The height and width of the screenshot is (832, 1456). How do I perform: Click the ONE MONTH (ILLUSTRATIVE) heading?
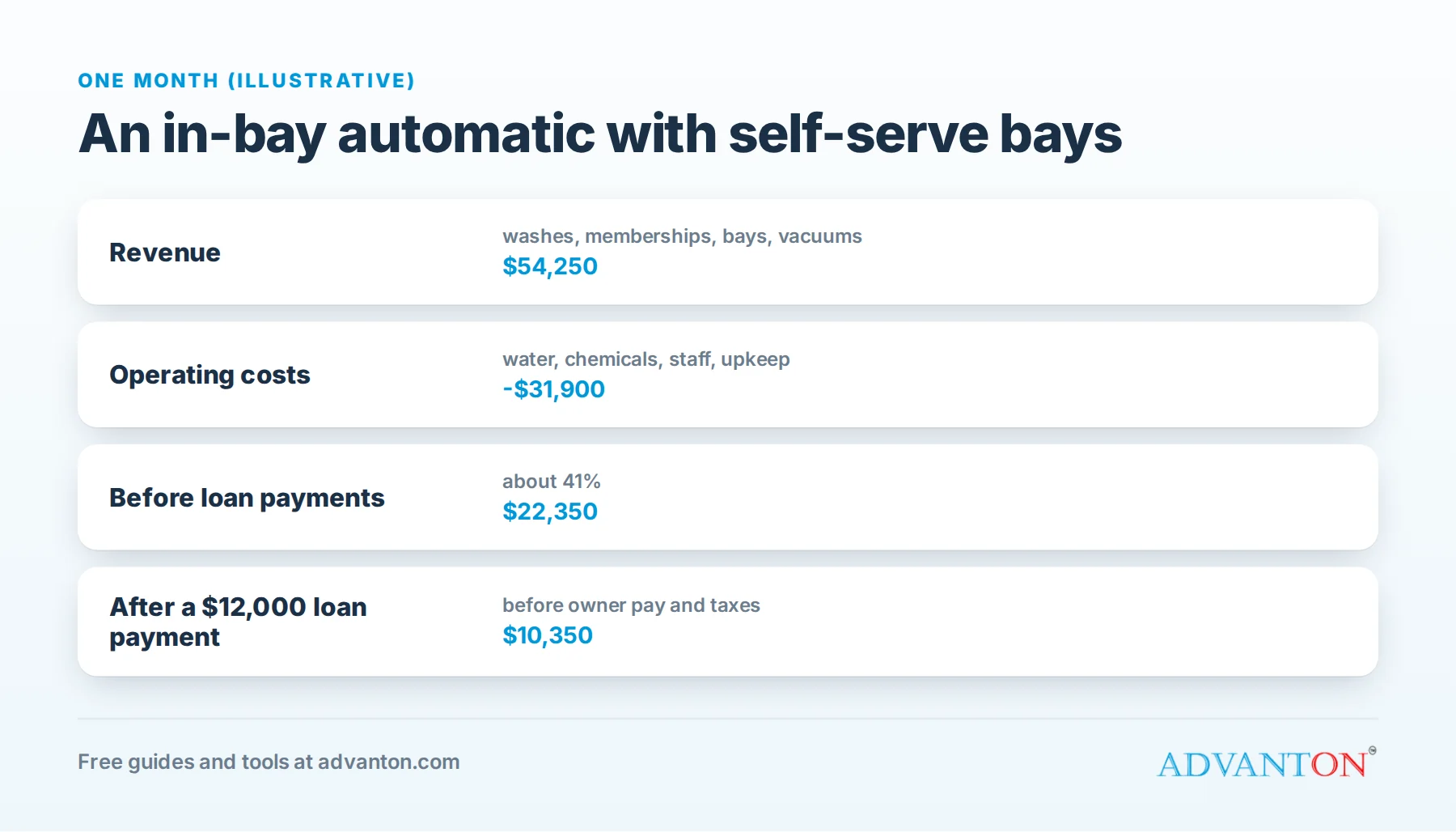[246, 81]
